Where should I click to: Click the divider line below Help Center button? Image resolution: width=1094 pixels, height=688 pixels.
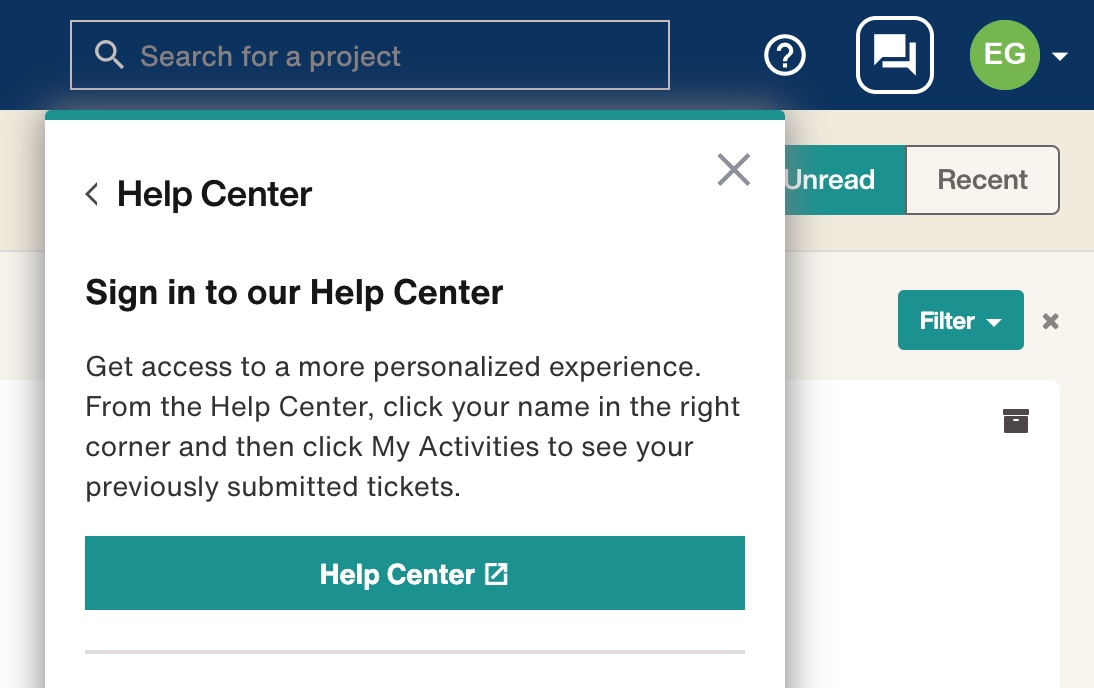point(414,651)
